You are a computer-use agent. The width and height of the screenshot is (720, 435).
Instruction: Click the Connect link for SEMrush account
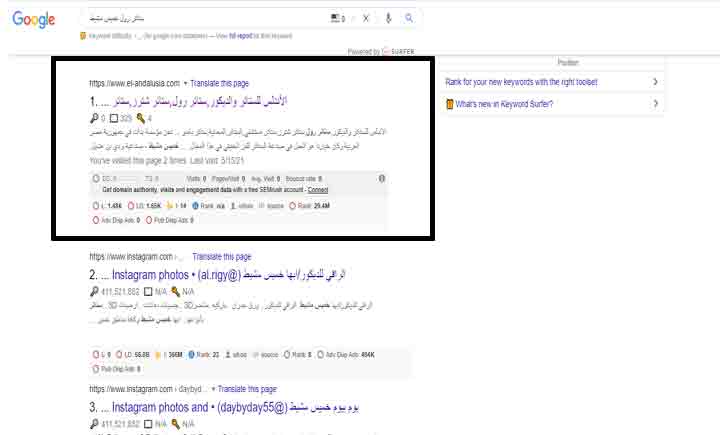(x=318, y=189)
